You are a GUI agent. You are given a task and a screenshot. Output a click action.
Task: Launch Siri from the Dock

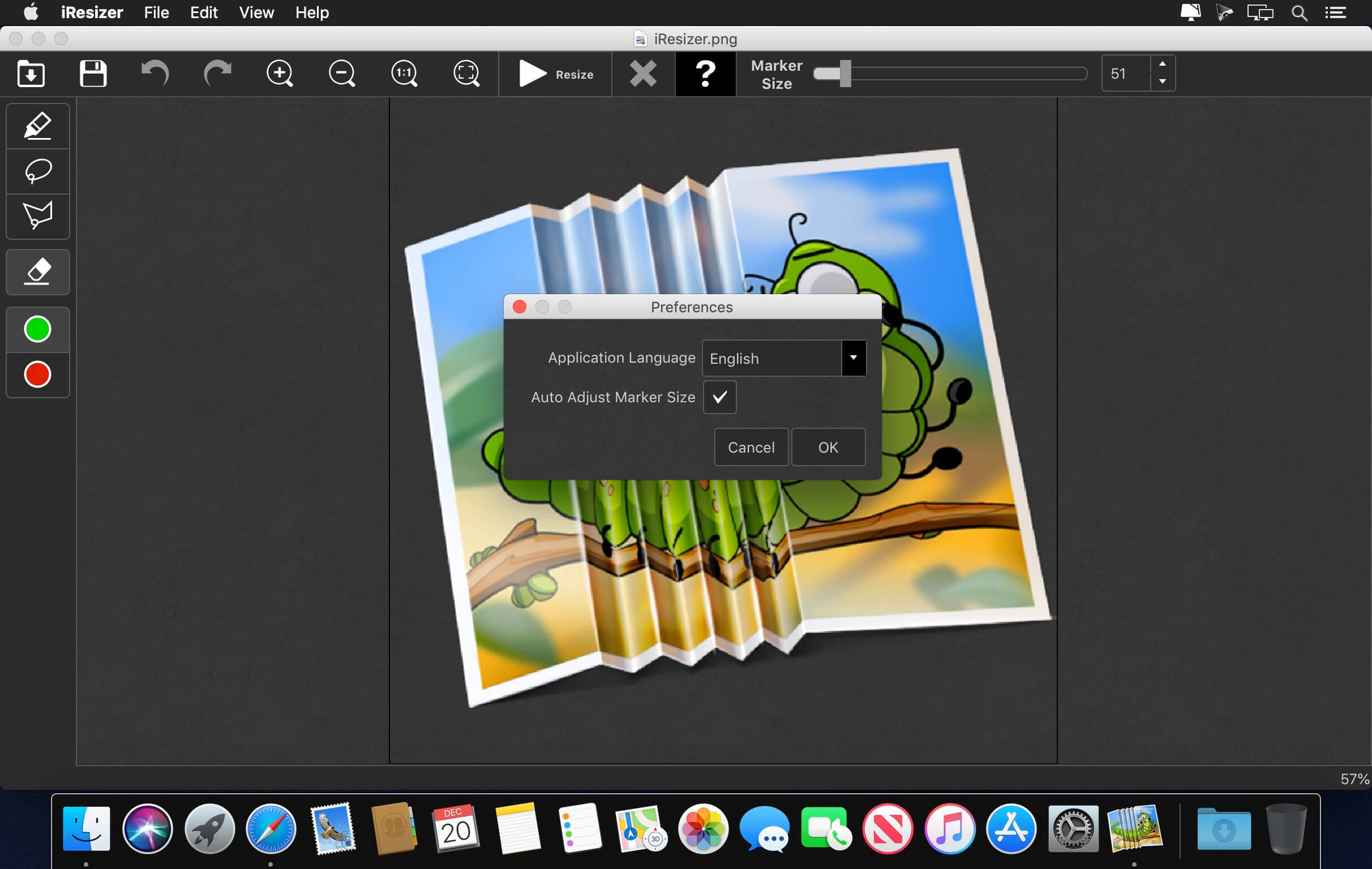[x=148, y=829]
